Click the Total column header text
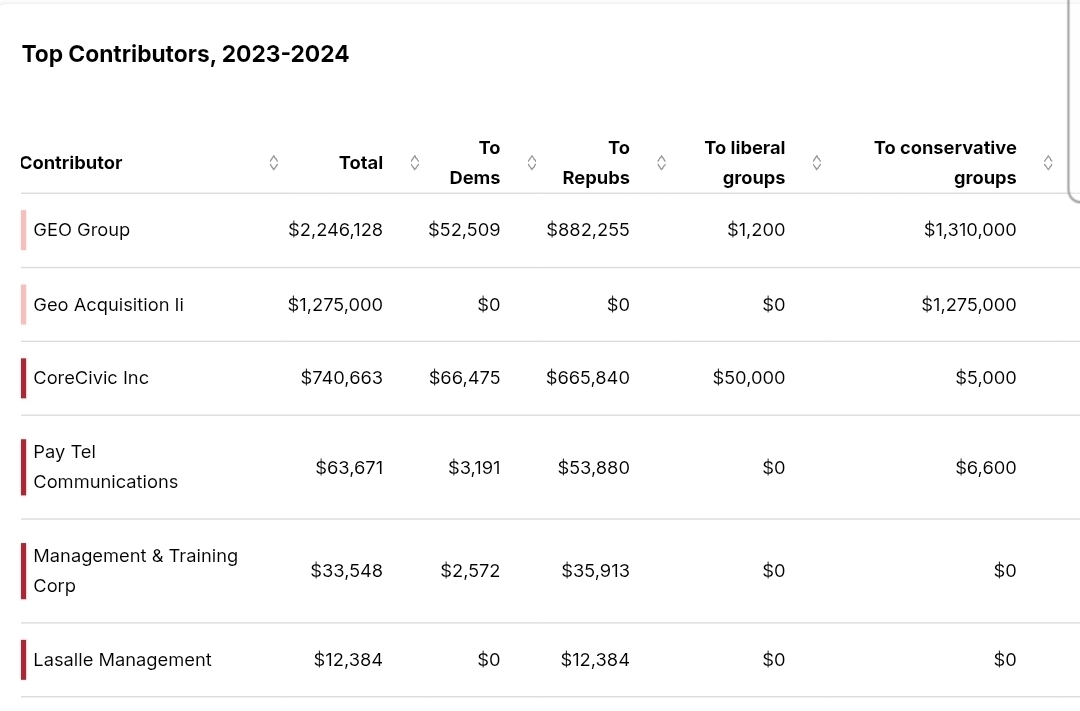Image resolution: width=1080 pixels, height=711 pixels. (x=360, y=163)
